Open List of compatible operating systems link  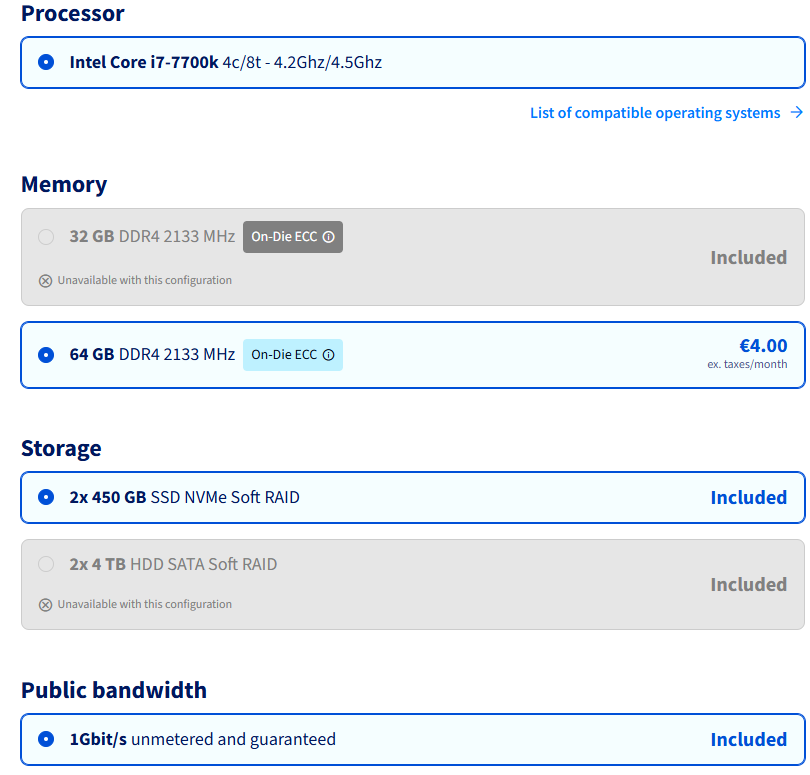pos(655,113)
